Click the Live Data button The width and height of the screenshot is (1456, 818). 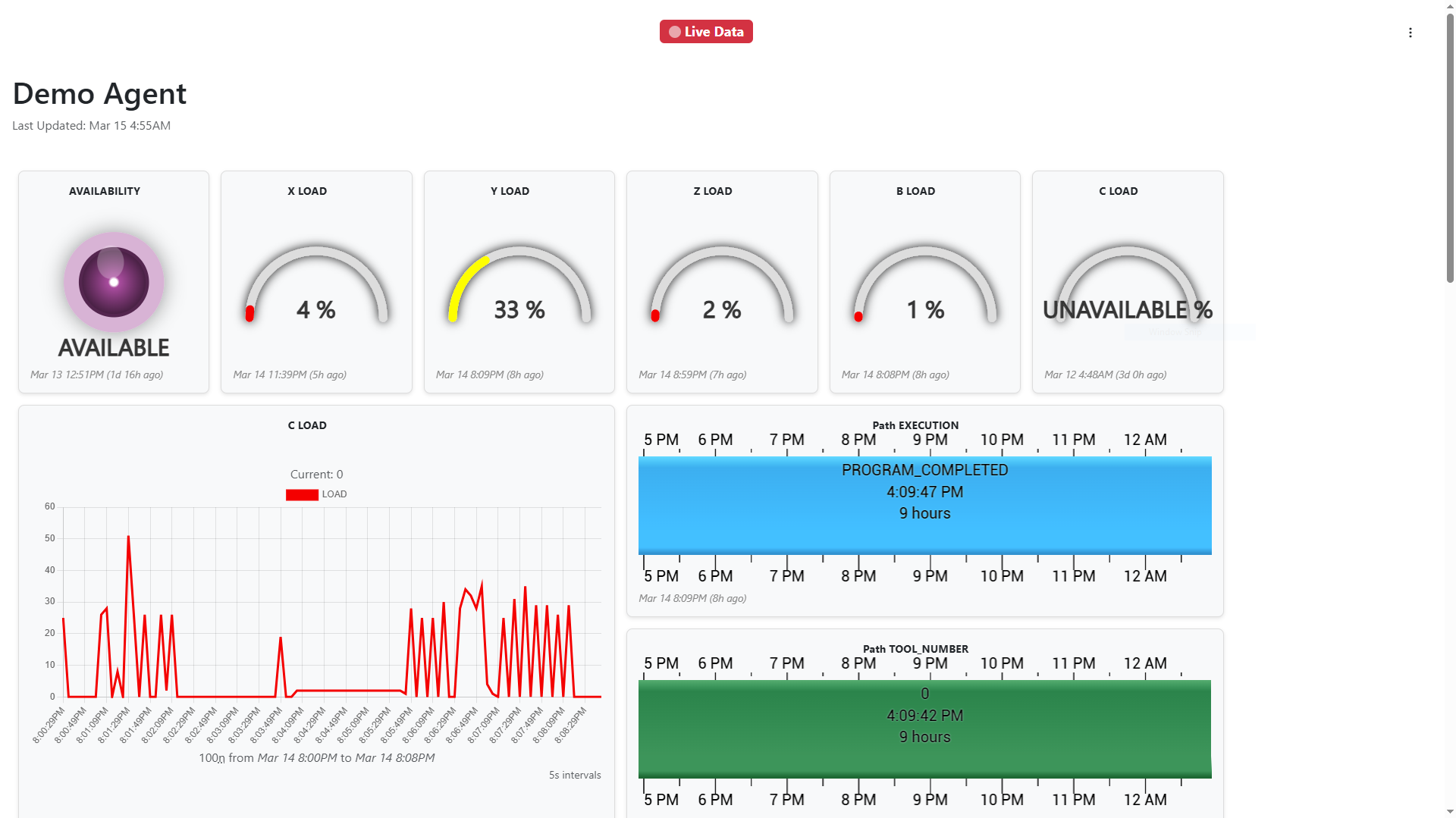[x=705, y=31]
